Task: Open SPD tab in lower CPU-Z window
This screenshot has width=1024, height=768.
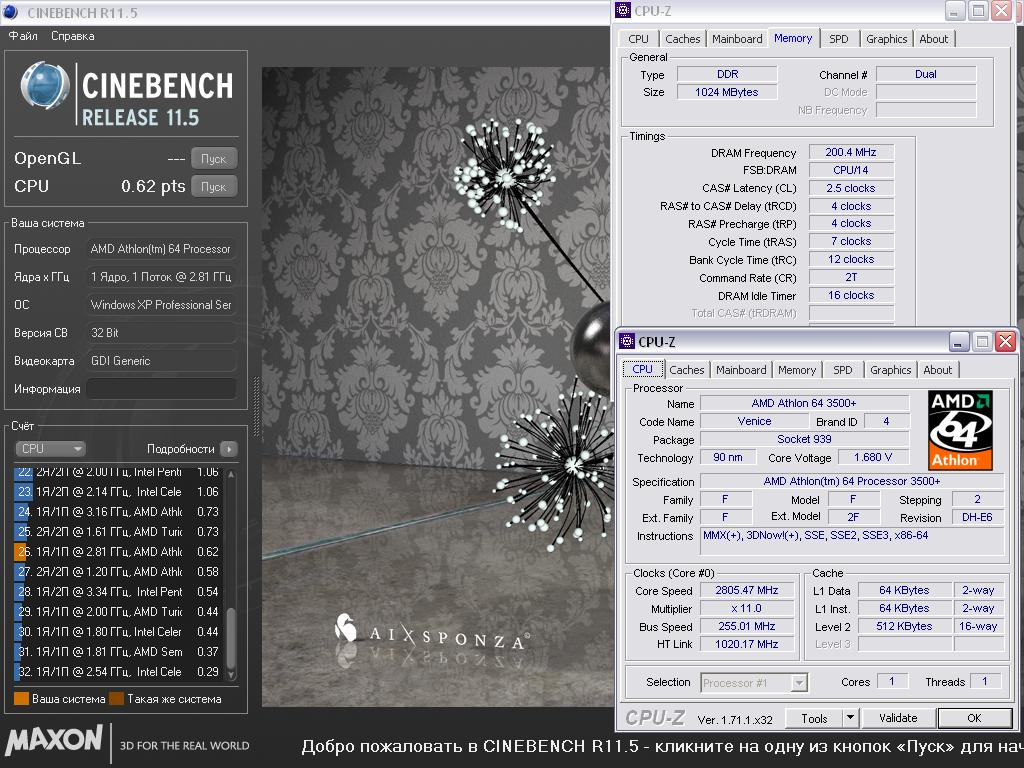Action: [x=842, y=370]
